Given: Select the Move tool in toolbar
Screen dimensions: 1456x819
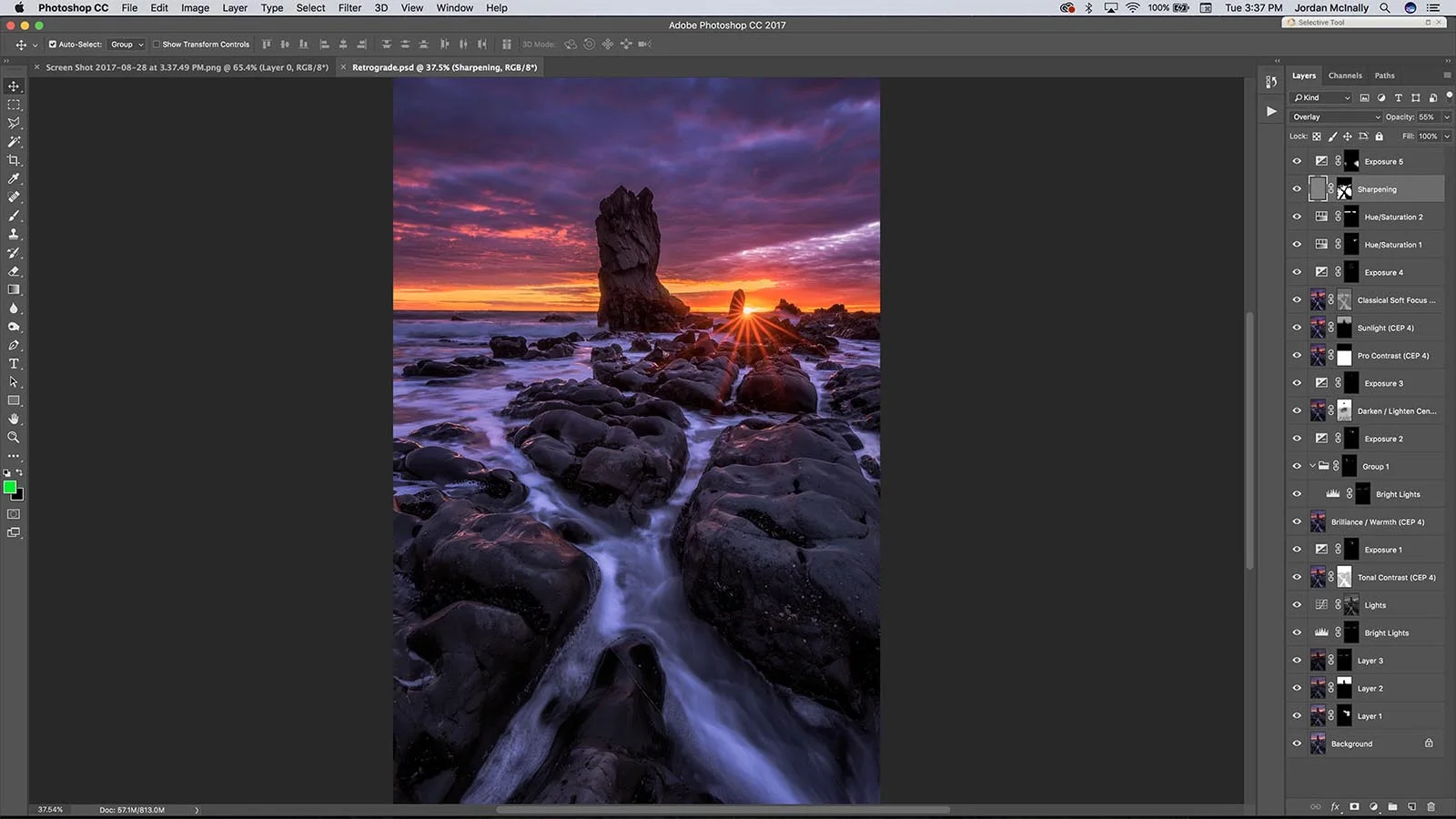Looking at the screenshot, I should coord(14,86).
